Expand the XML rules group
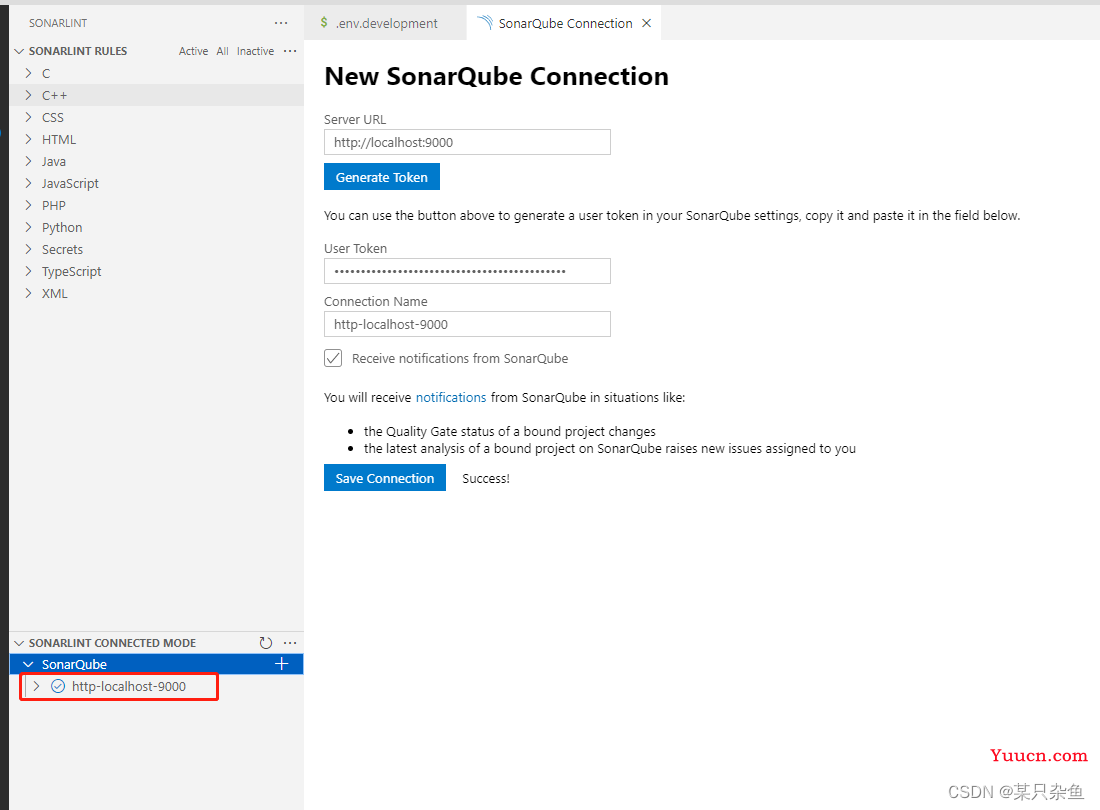This screenshot has width=1100, height=810. [x=28, y=293]
